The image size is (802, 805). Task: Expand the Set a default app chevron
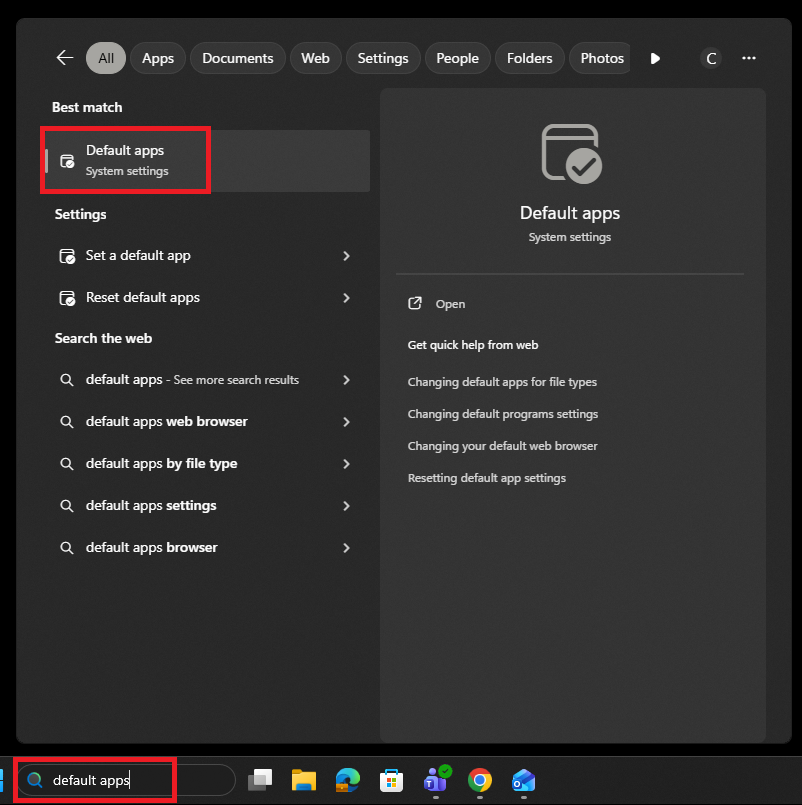click(x=347, y=256)
